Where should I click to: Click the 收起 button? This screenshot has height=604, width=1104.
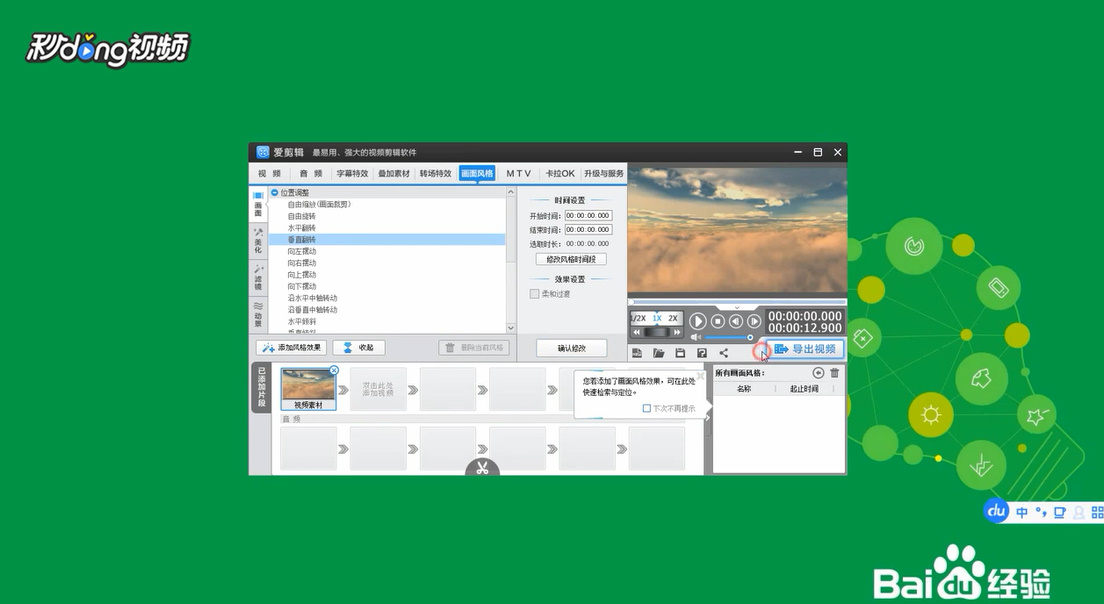[358, 348]
